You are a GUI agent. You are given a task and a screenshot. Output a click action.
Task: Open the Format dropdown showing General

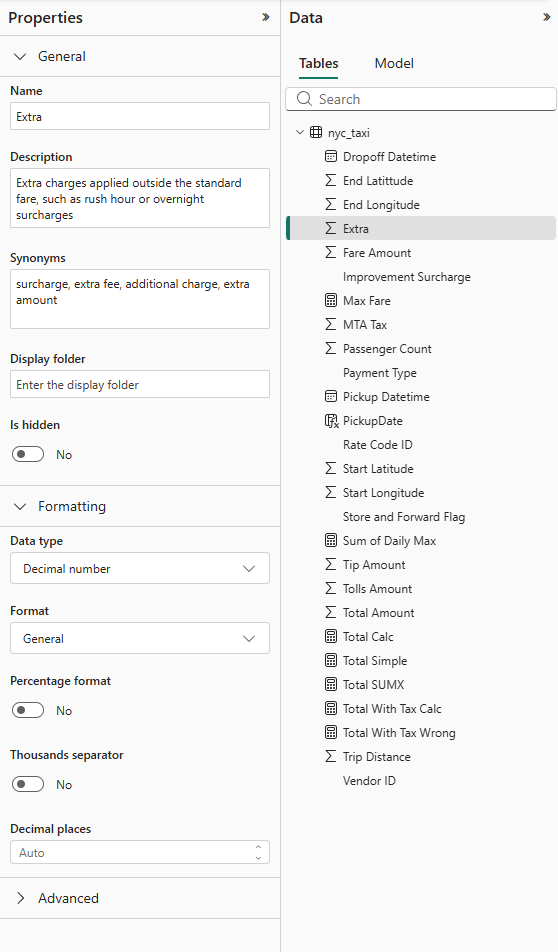[140, 638]
